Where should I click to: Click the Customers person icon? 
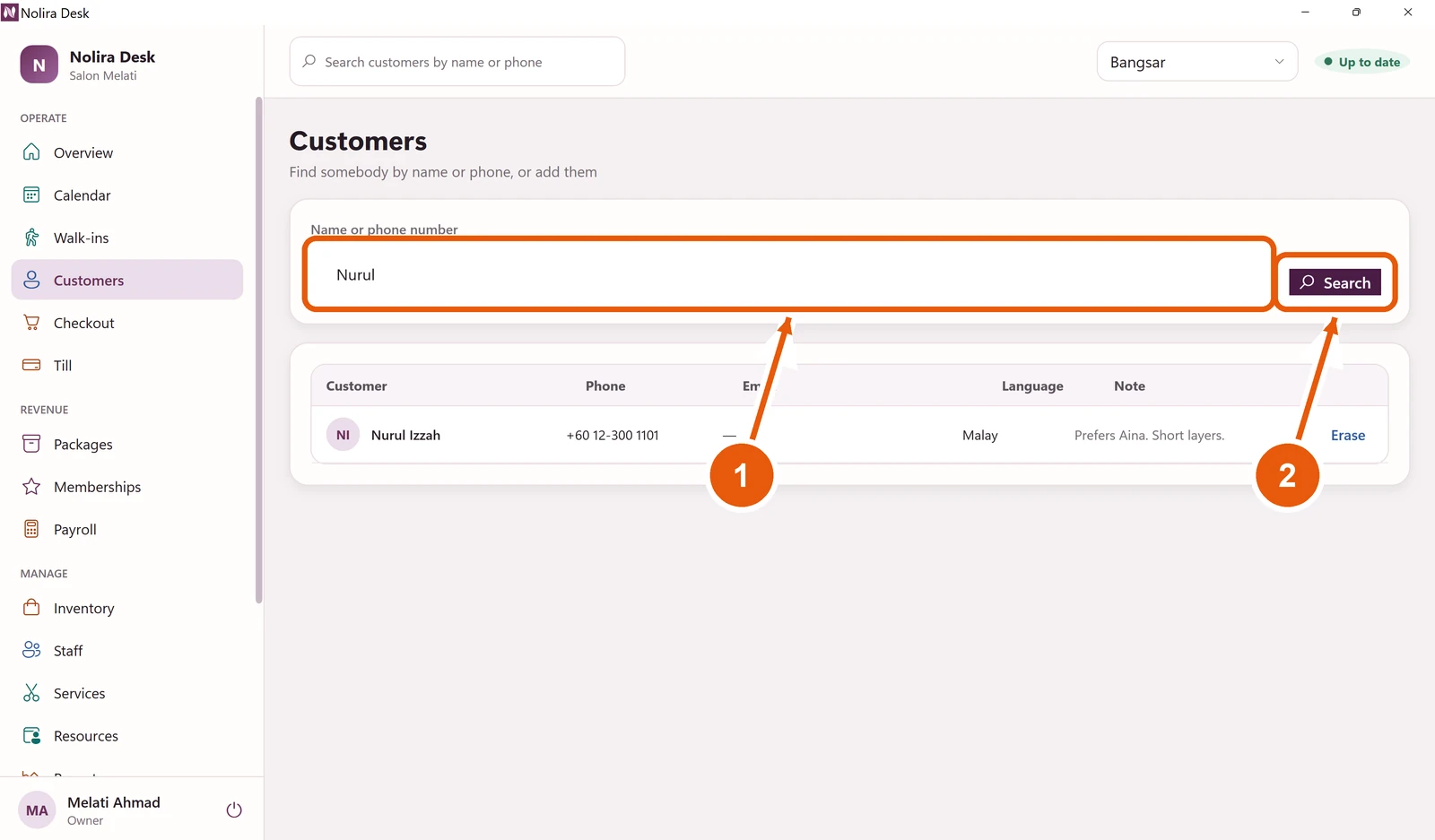coord(31,280)
